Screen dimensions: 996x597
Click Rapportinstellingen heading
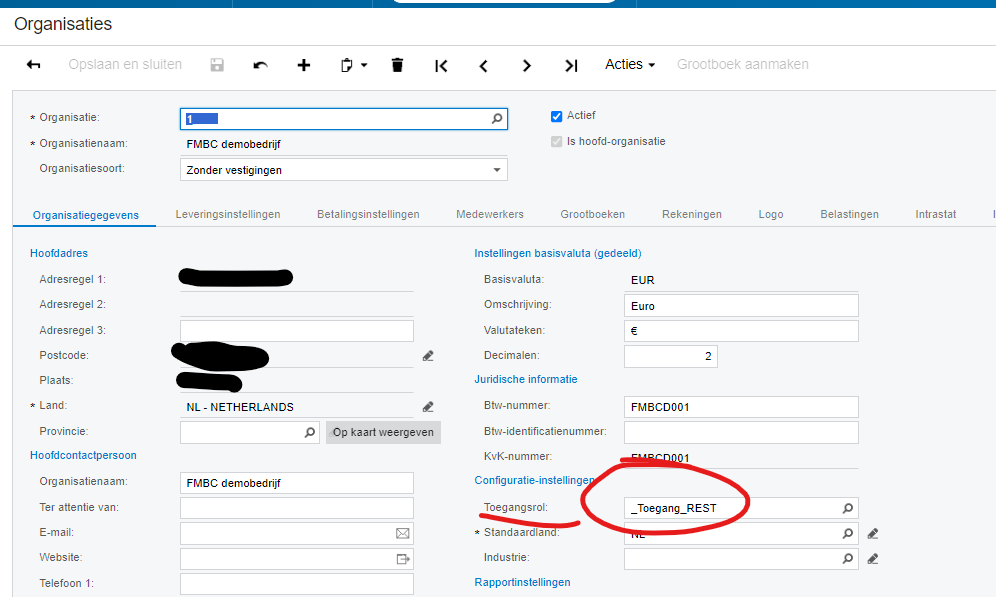pos(522,582)
